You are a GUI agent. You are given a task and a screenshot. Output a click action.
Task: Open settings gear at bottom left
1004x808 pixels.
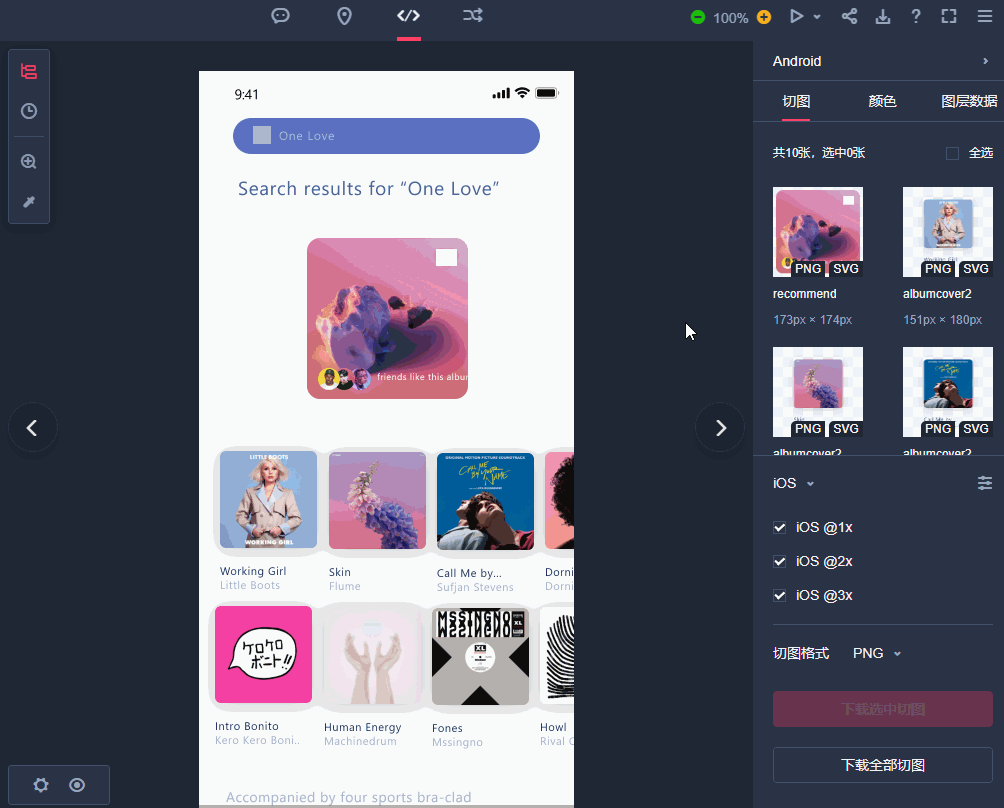[41, 785]
